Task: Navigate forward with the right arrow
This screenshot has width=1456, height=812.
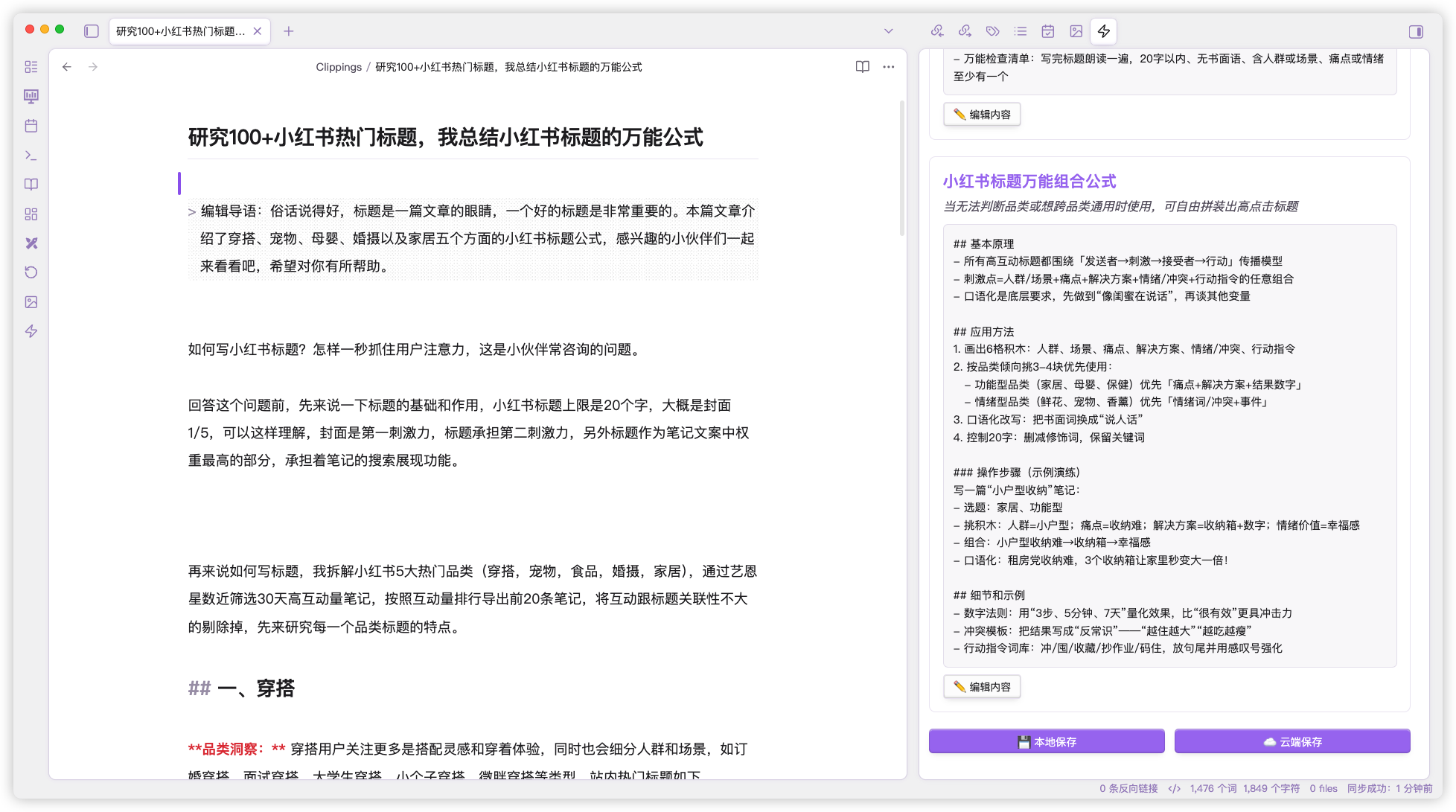Action: (x=93, y=67)
